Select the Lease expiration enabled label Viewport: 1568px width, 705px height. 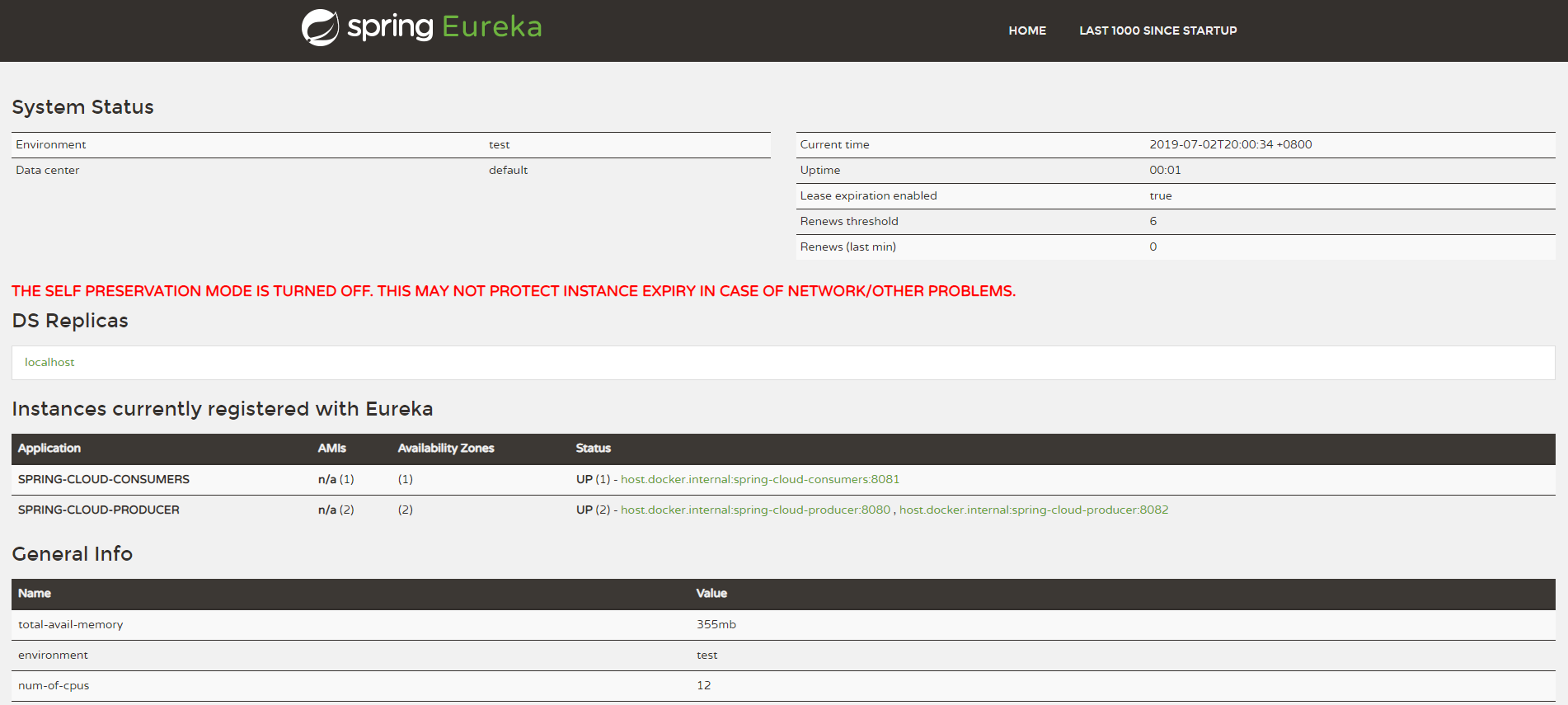point(868,195)
